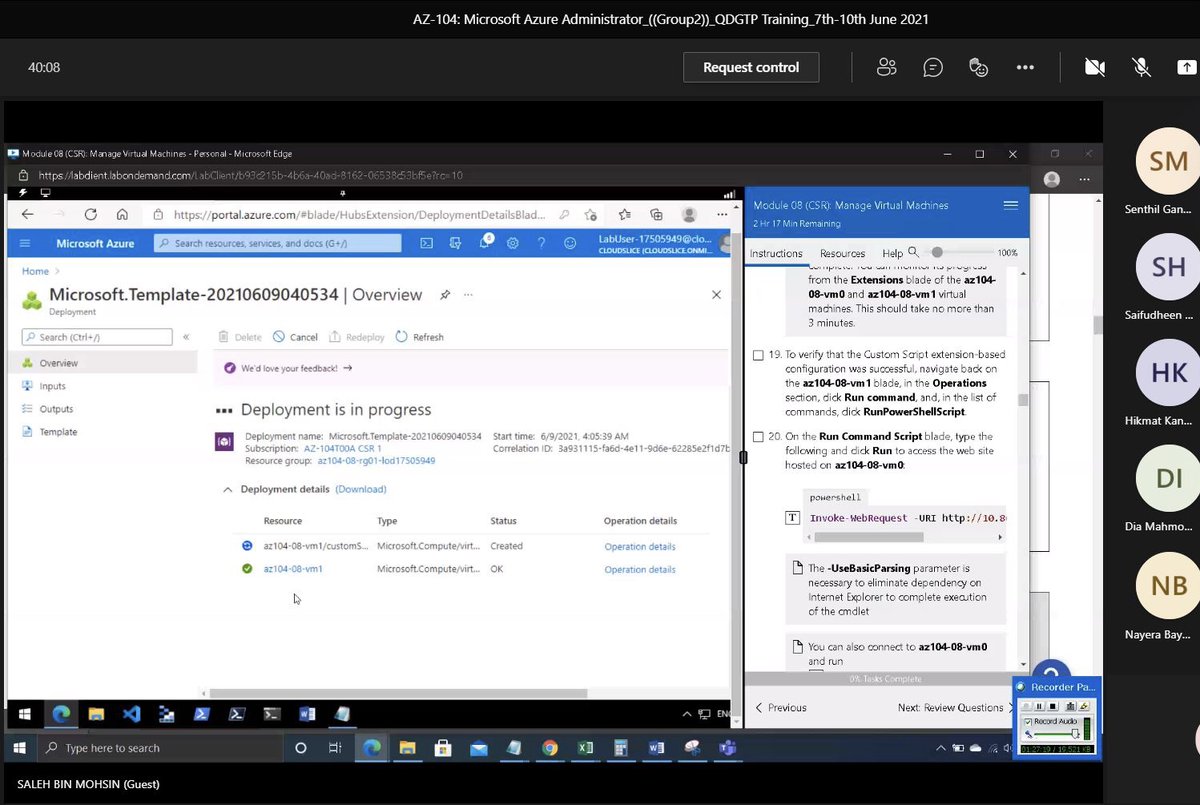This screenshot has height=805, width=1200.
Task: Open the Help tab in lab panel
Action: [892, 253]
